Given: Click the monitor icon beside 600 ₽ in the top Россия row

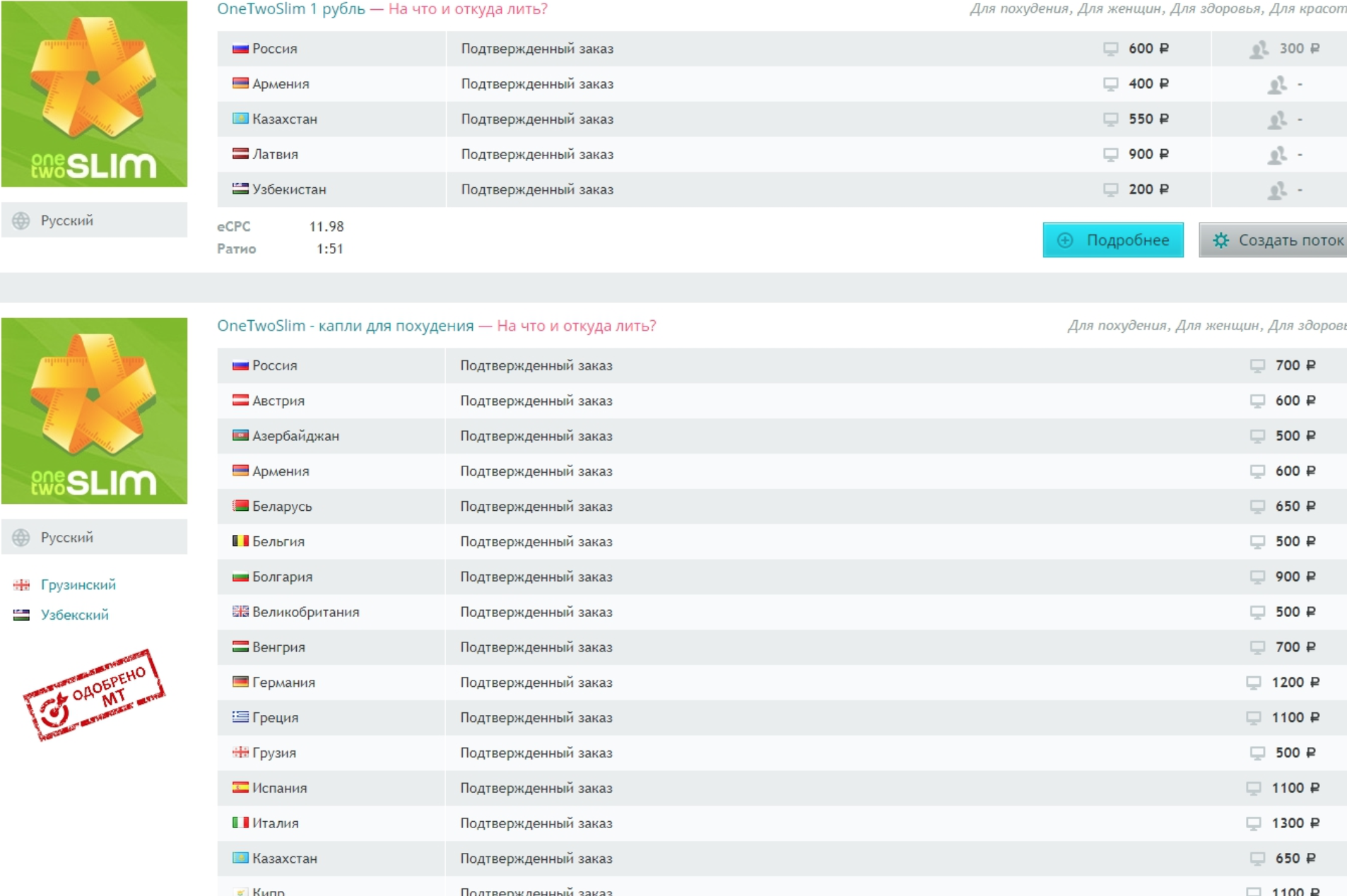Looking at the screenshot, I should [1111, 49].
